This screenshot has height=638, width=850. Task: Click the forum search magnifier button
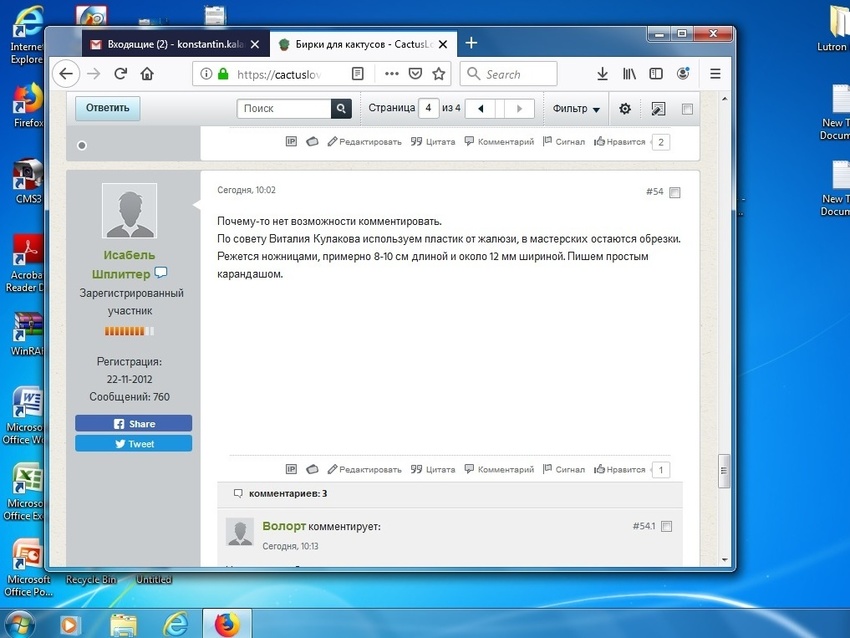coord(342,109)
